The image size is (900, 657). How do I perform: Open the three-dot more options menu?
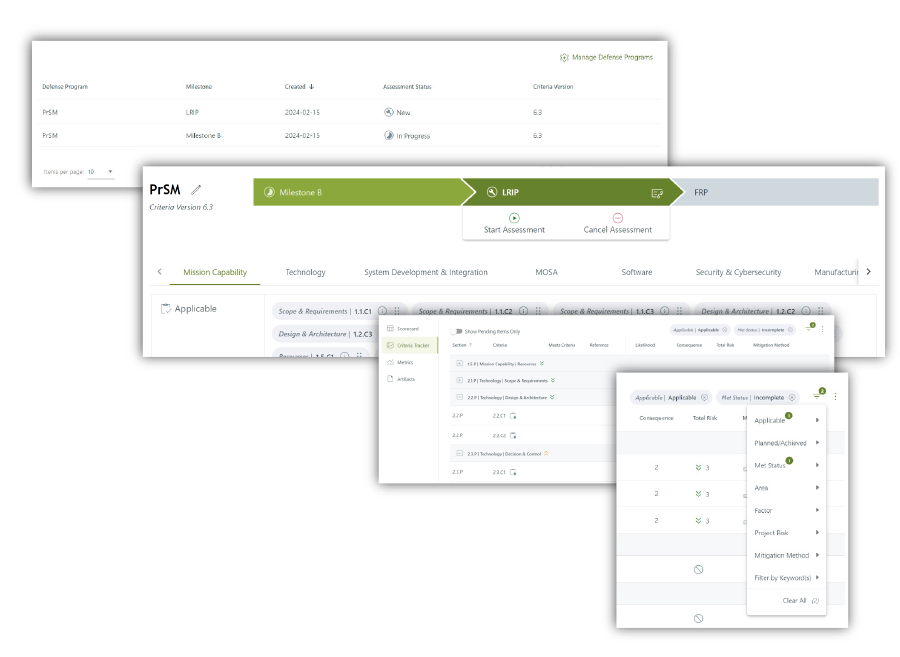point(835,397)
